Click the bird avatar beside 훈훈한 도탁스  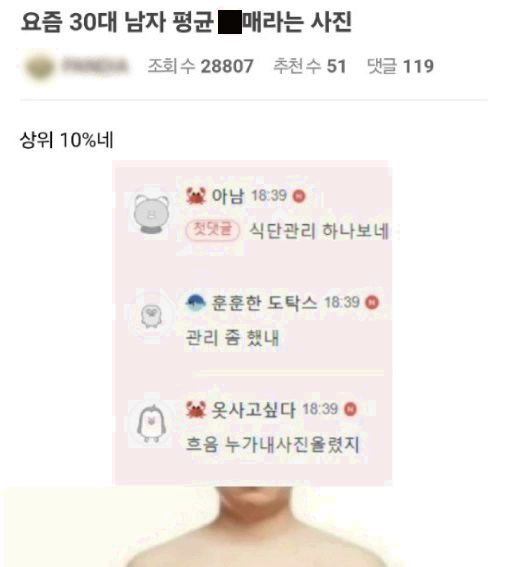(x=151, y=315)
